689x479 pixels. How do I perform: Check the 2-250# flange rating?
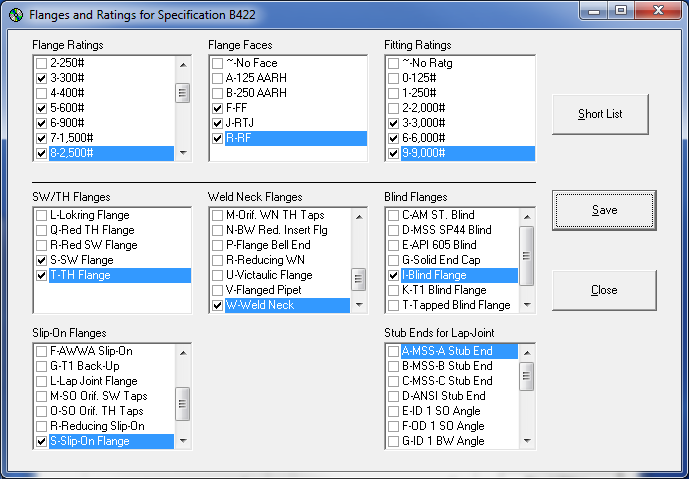41,63
